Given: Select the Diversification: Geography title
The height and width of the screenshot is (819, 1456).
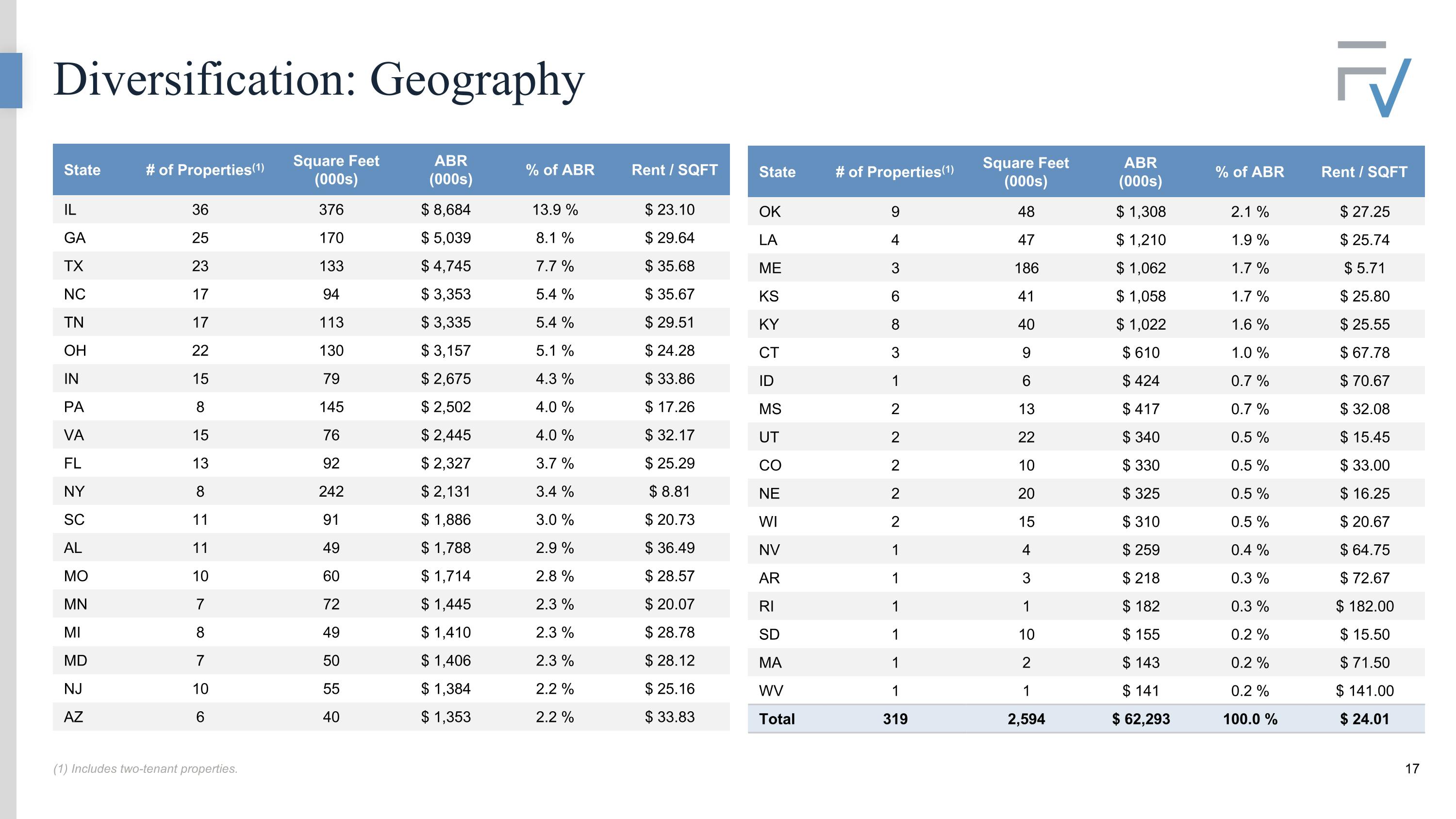Looking at the screenshot, I should tap(319, 80).
